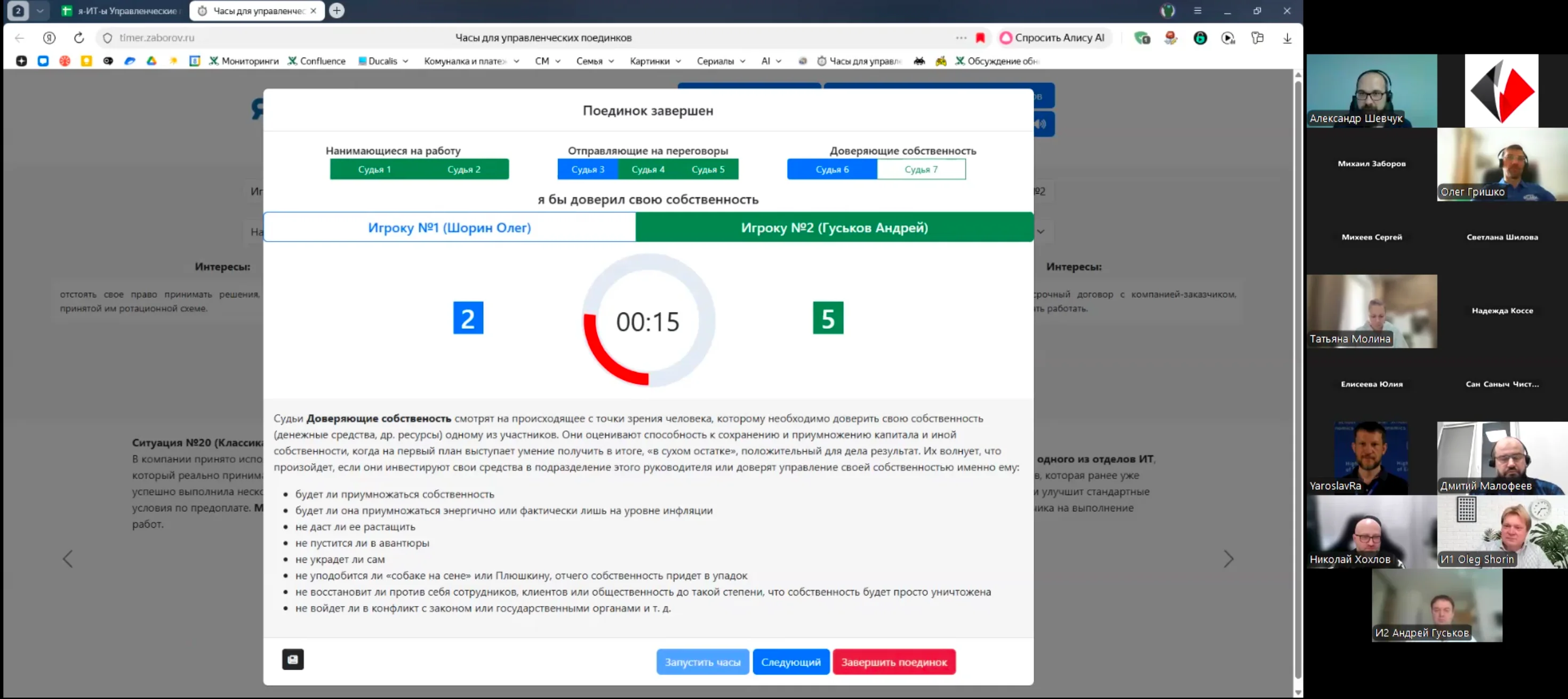Click the camera screenshot icon in dialog

tap(293, 659)
